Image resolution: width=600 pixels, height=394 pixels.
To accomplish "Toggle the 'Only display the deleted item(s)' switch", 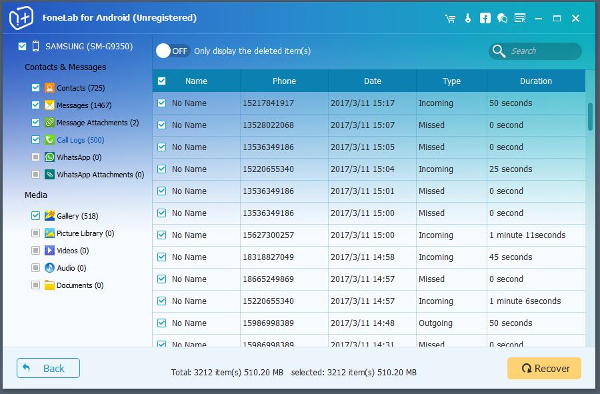I will tap(173, 51).
